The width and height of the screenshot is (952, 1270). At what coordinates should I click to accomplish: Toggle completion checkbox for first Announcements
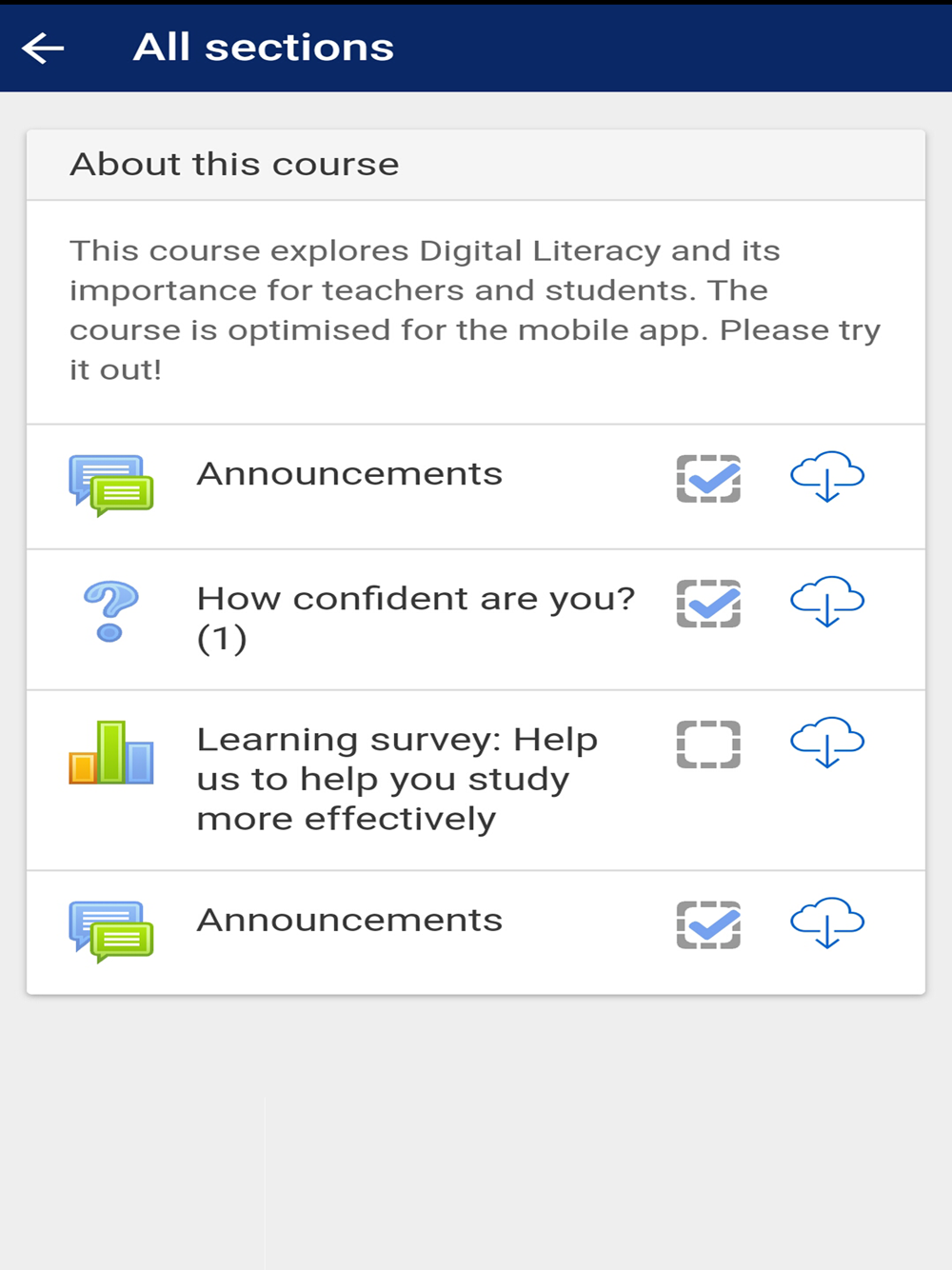coord(708,478)
